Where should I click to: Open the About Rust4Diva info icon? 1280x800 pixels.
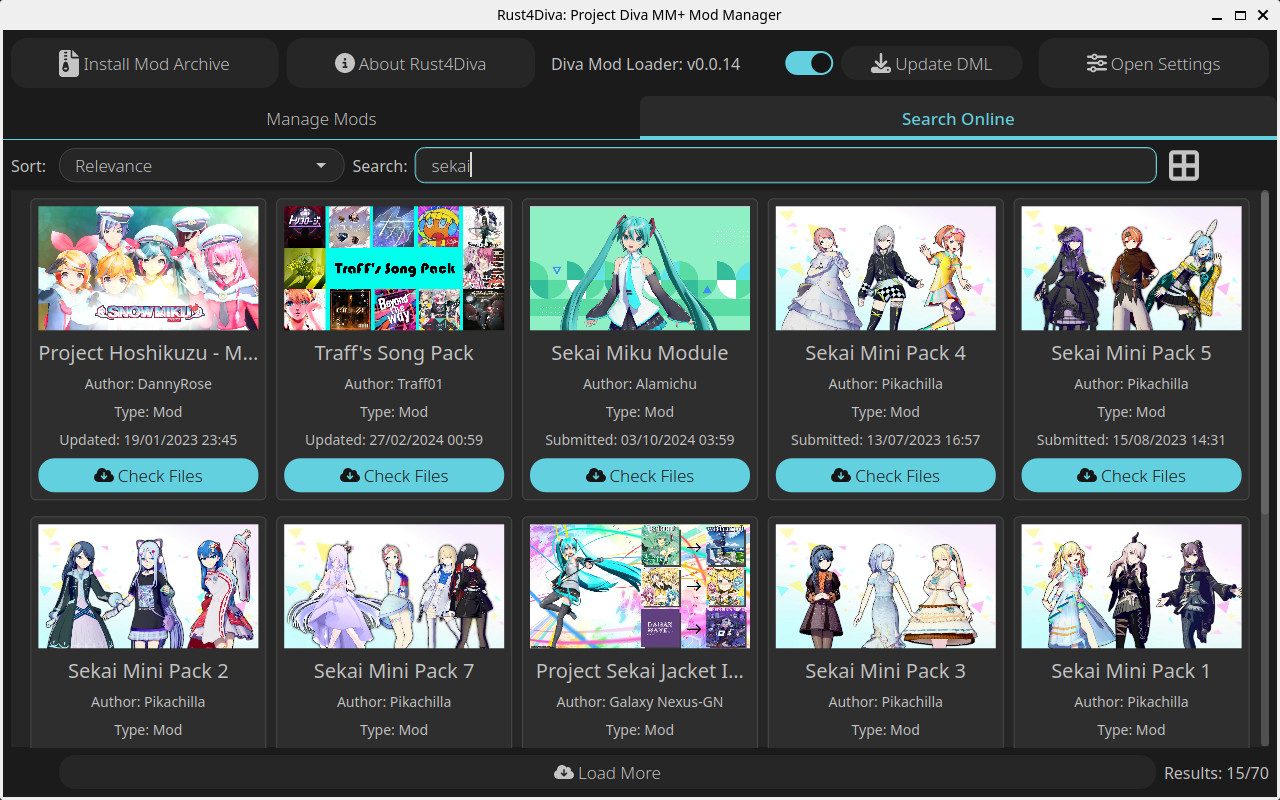pyautogui.click(x=344, y=63)
